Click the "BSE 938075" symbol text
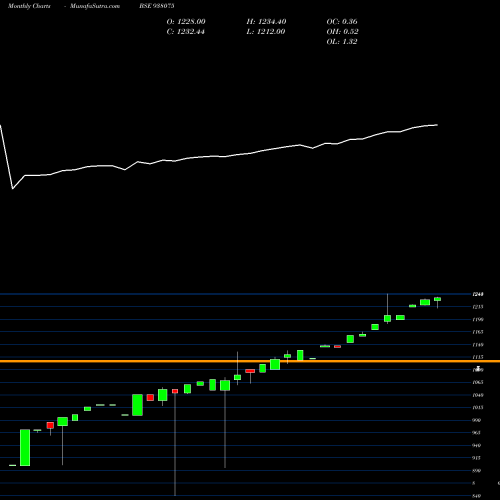 [x=157, y=6]
